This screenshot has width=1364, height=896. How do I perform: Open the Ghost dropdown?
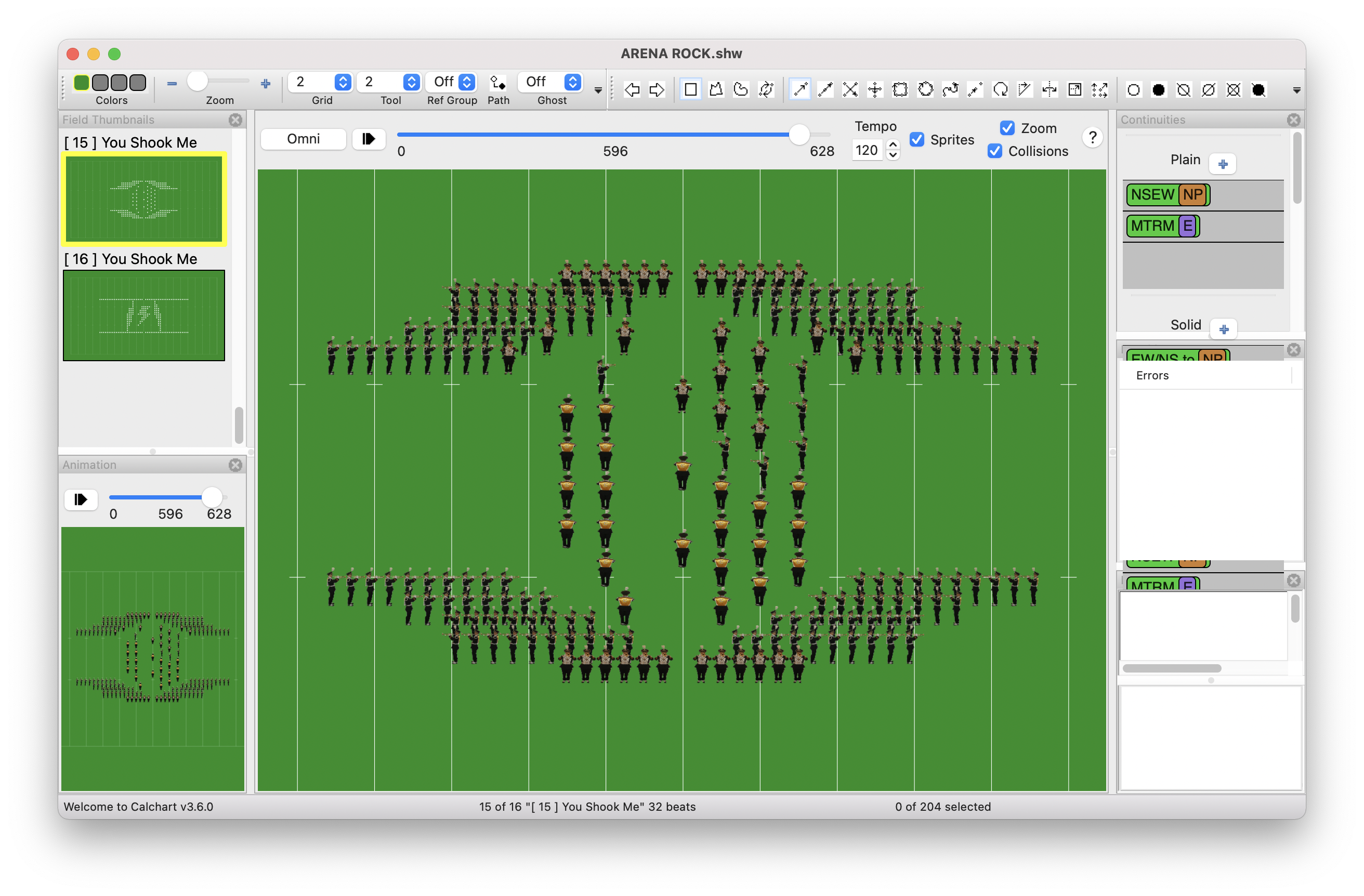550,82
